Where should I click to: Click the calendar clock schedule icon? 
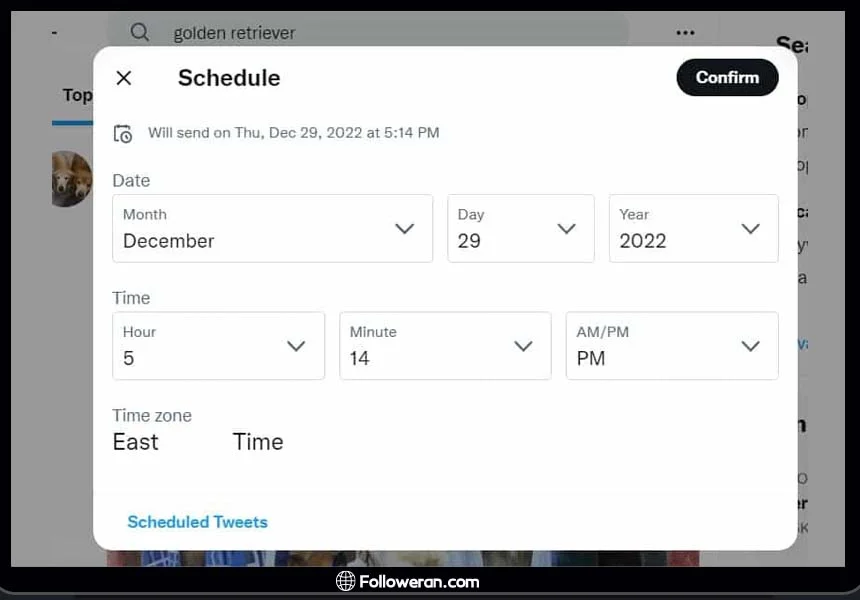click(x=123, y=133)
